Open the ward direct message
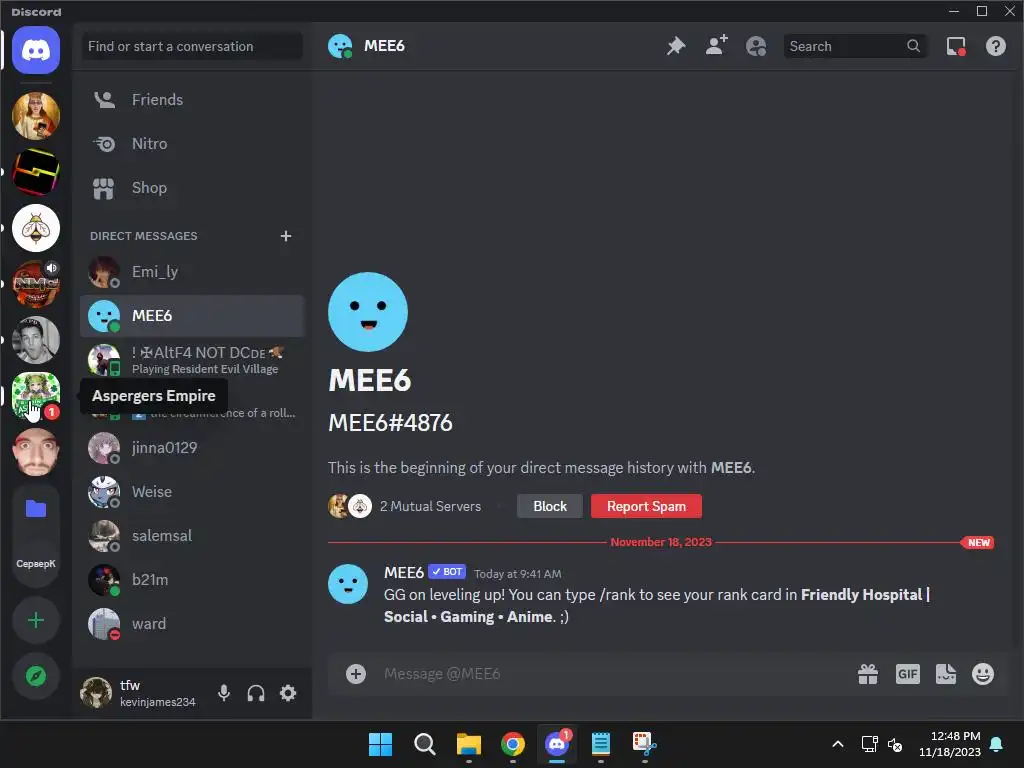The height and width of the screenshot is (768, 1024). [x=192, y=624]
